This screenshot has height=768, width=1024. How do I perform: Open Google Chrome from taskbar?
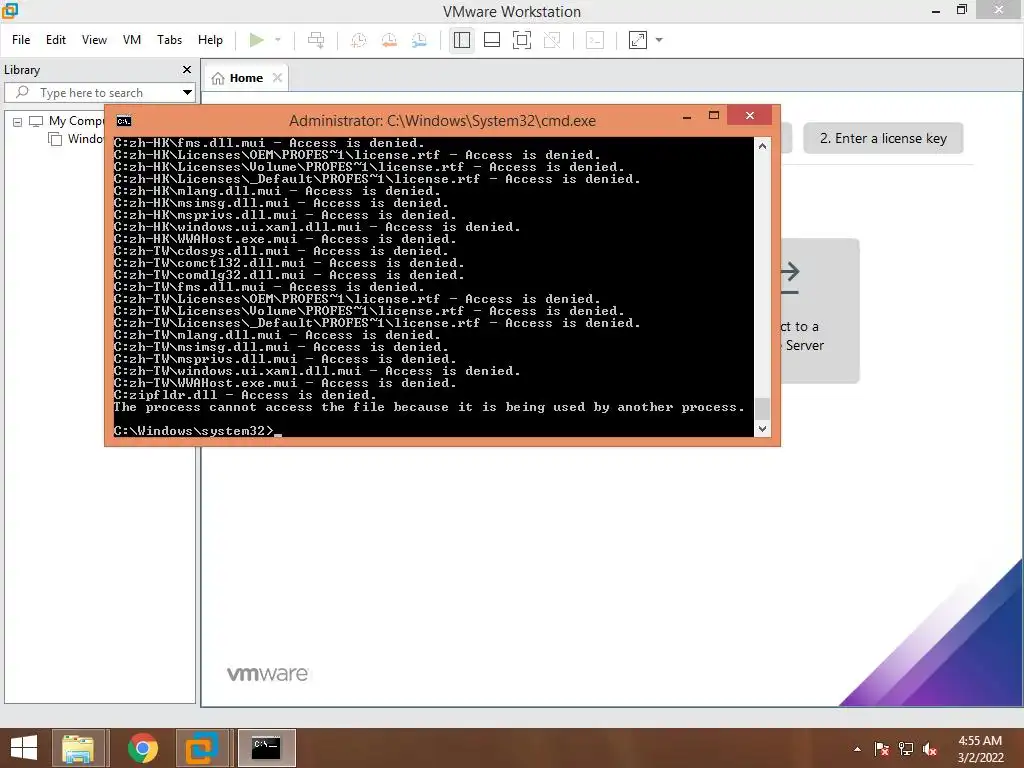click(x=142, y=748)
